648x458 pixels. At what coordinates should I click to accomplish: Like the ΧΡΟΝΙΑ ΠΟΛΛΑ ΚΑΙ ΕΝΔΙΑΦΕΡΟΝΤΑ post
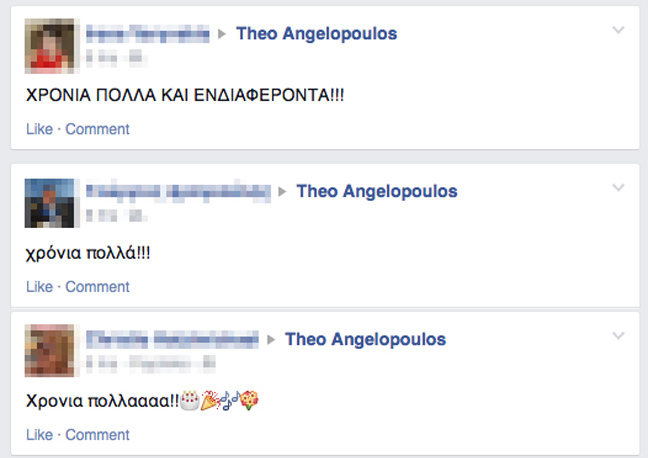click(40, 129)
